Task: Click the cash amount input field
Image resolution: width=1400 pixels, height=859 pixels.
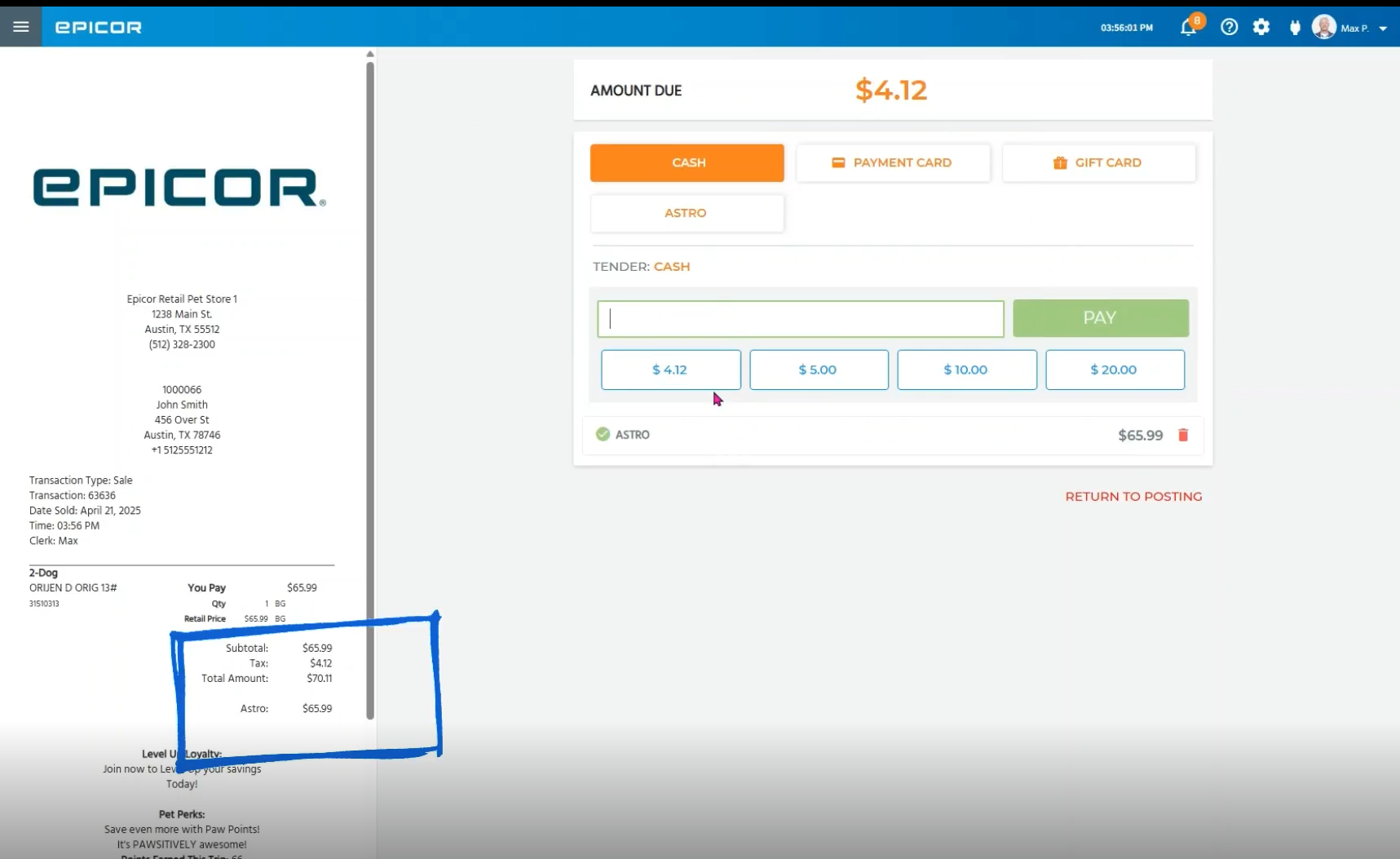Action: pyautogui.click(x=800, y=319)
